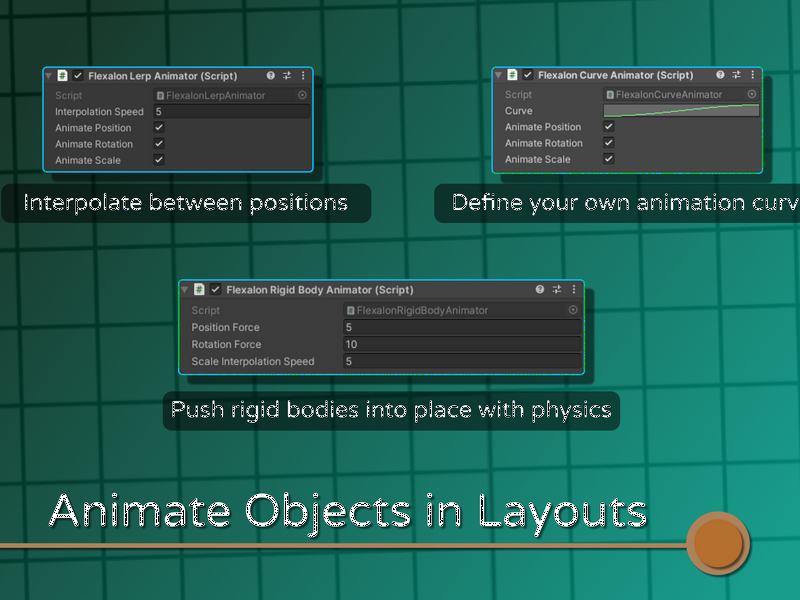The image size is (800, 600).
Task: Open Flexalon Rigid Body Animator kebab menu
Action: point(574,289)
